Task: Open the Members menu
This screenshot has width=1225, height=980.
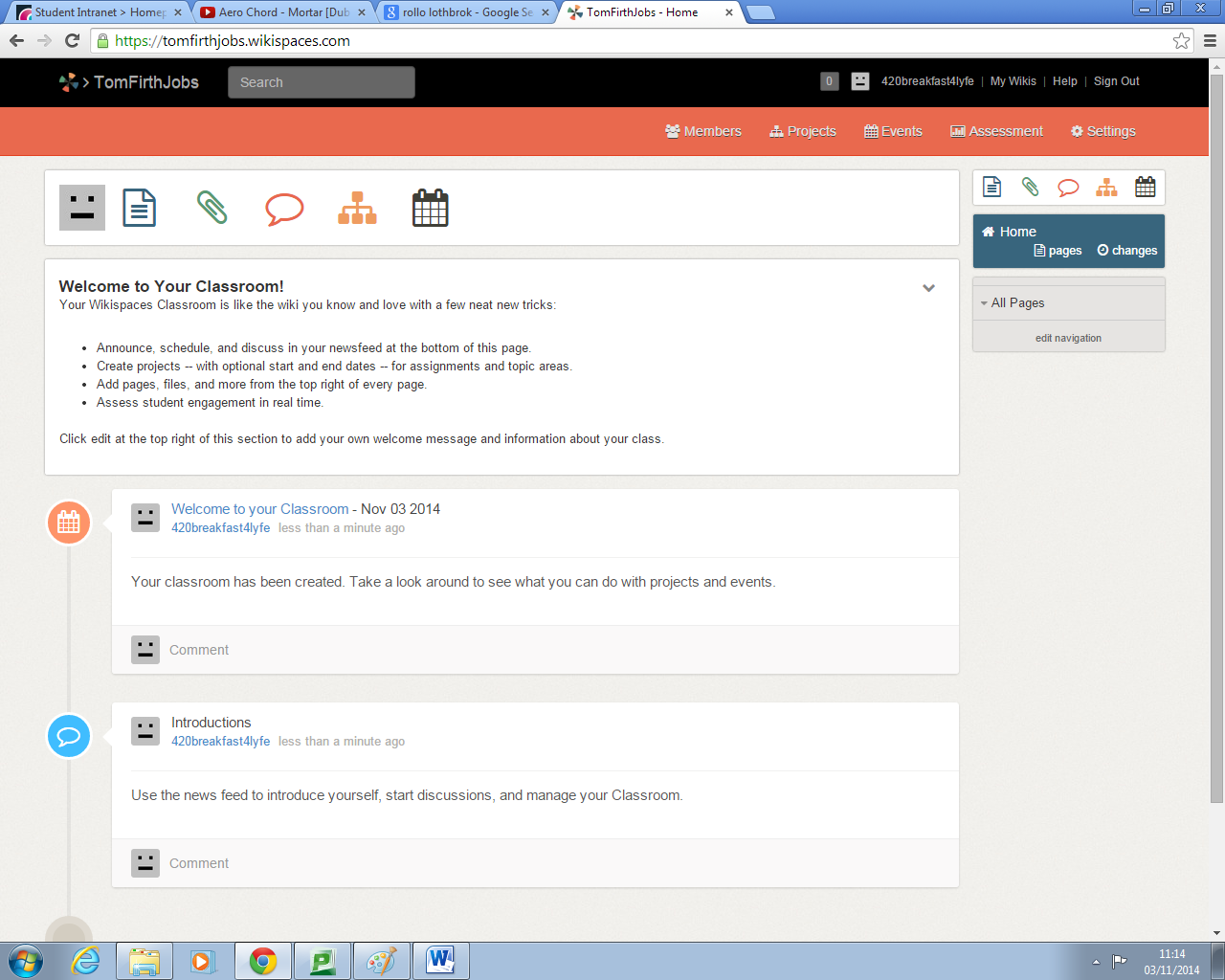Action: (703, 131)
